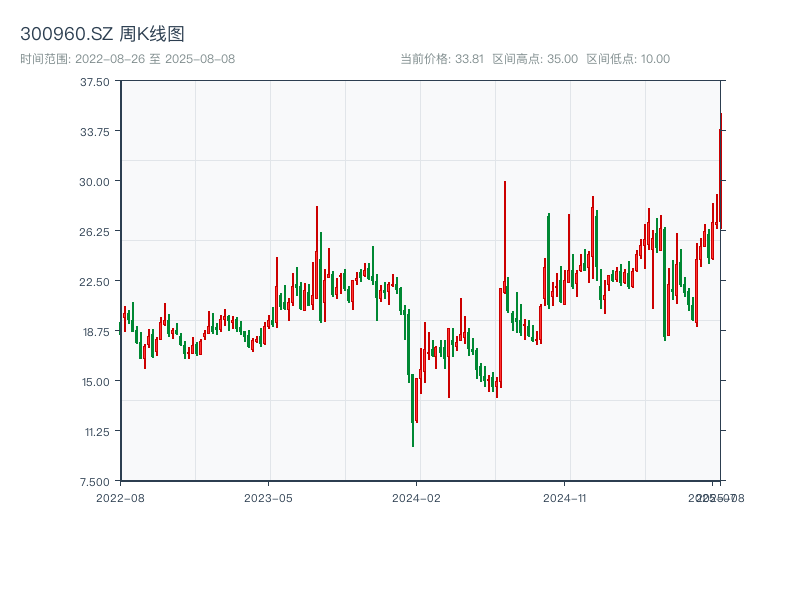Click the 26.25 y-axis label

point(95,232)
